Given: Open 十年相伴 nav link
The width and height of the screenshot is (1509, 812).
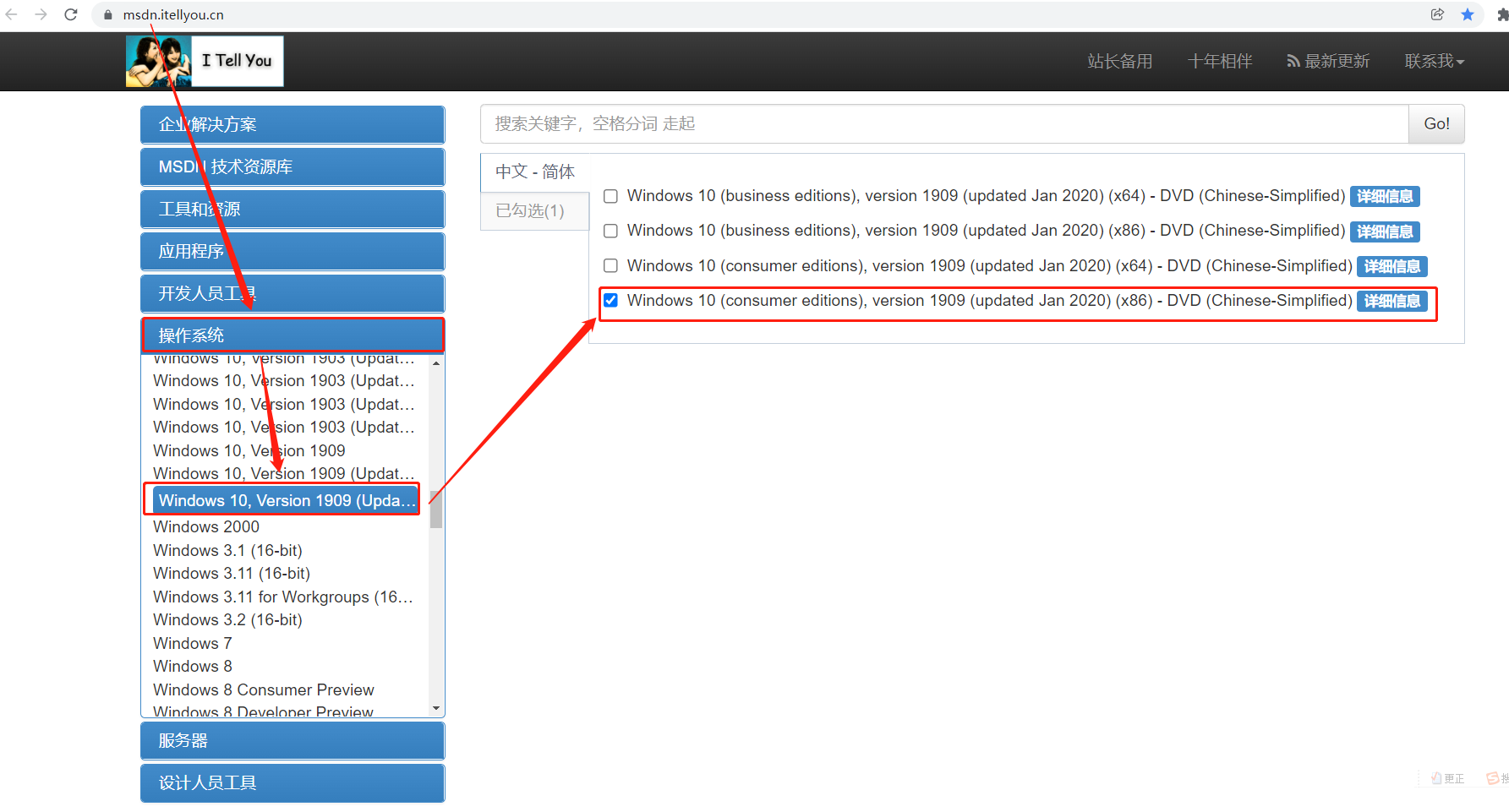Looking at the screenshot, I should 1219,61.
